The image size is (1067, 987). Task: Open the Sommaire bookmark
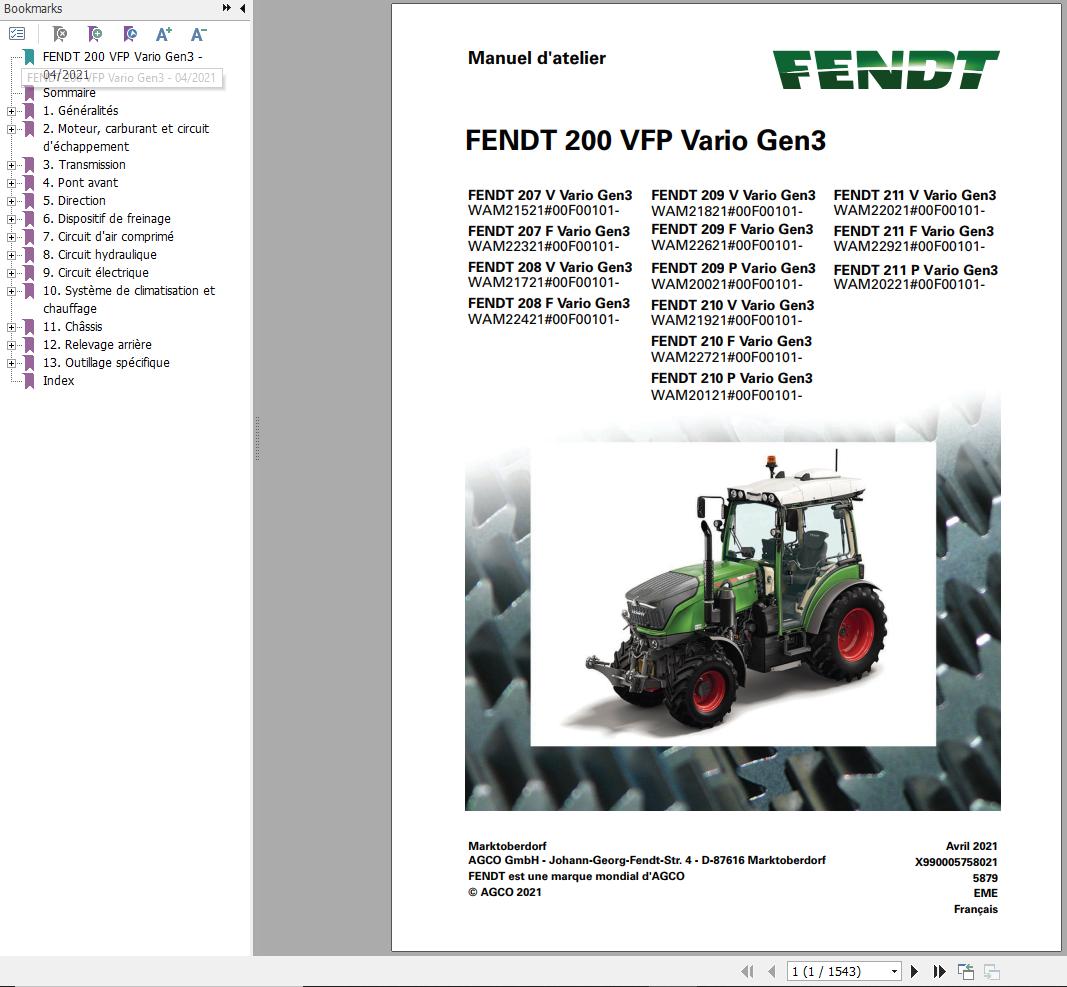[69, 93]
